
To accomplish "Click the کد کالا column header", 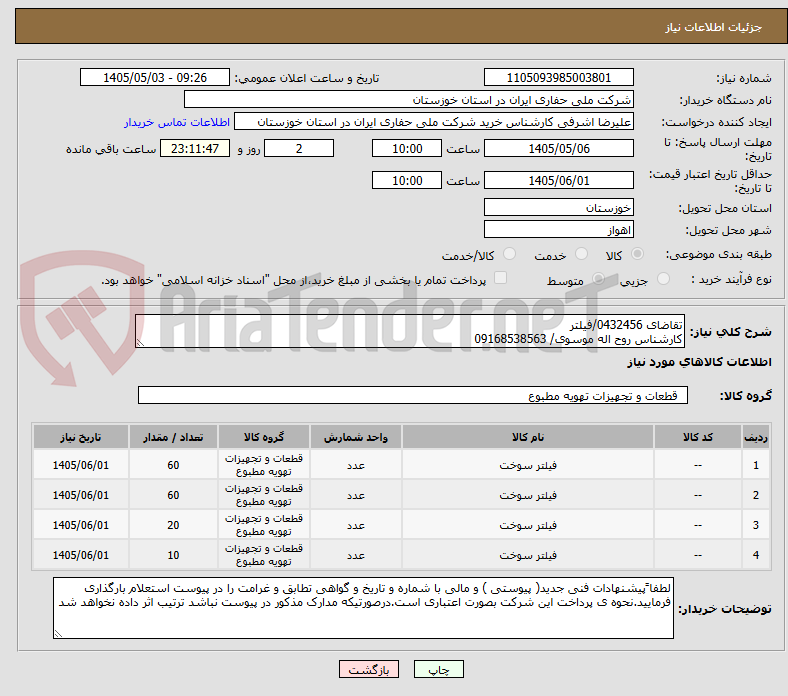I will click(x=697, y=437).
